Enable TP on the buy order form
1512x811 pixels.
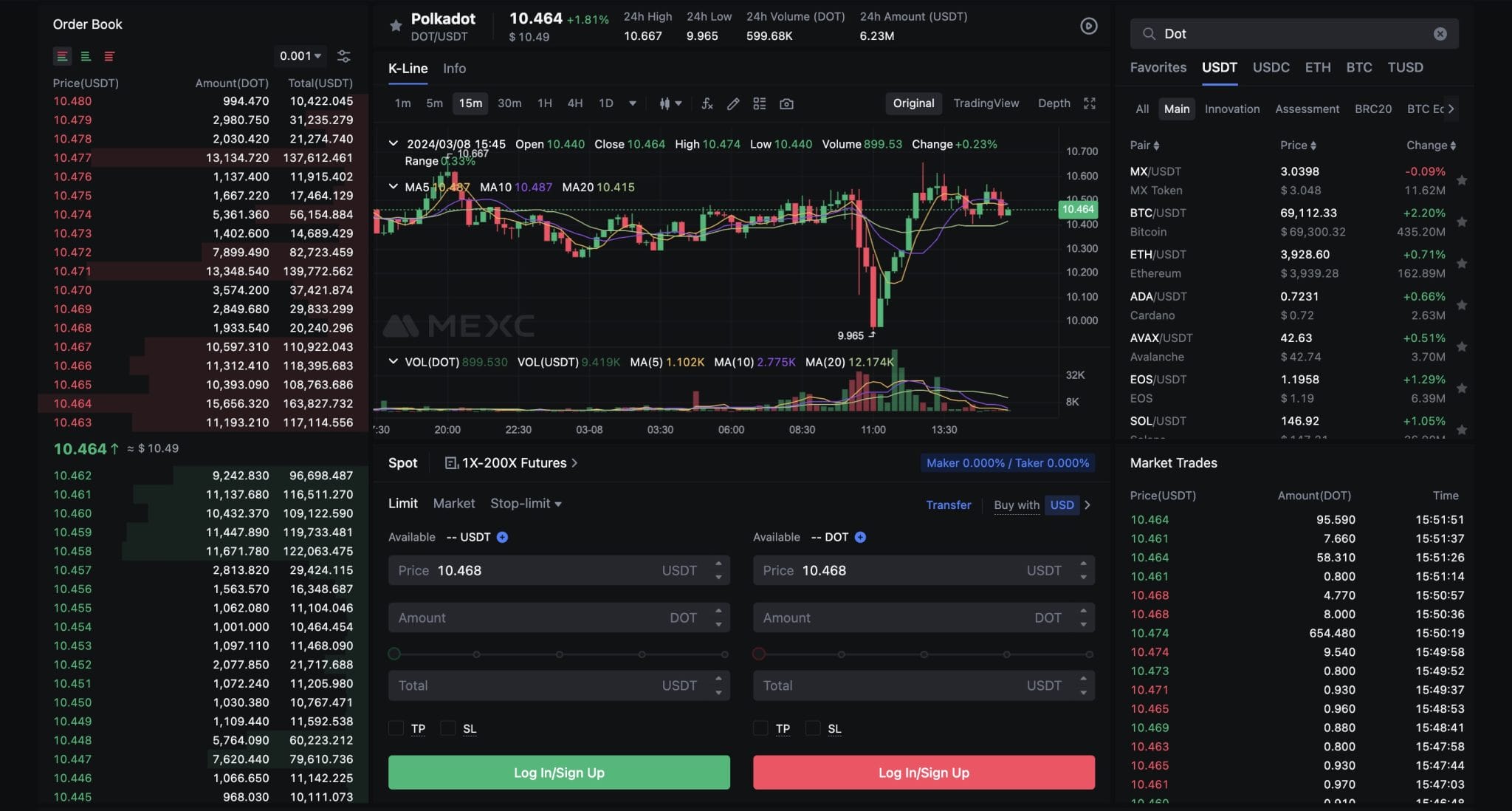coord(396,728)
